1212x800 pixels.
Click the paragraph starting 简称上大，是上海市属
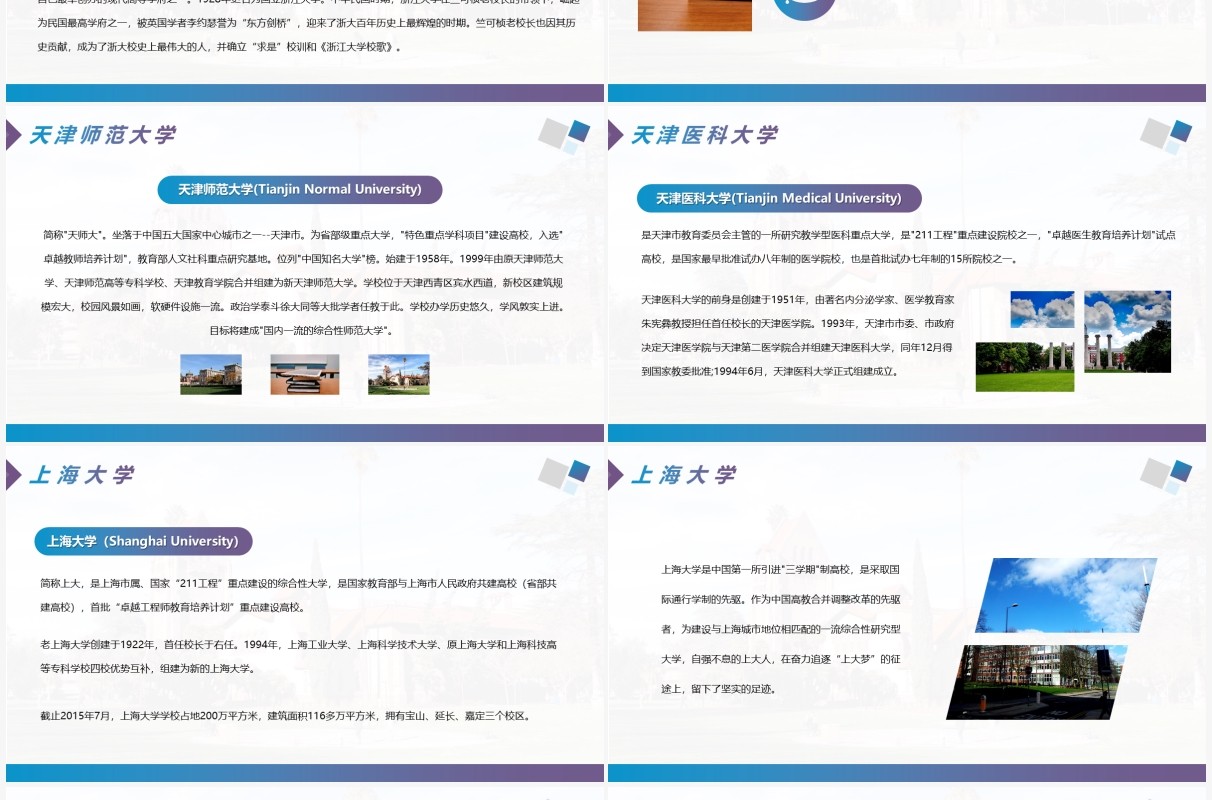(x=298, y=595)
